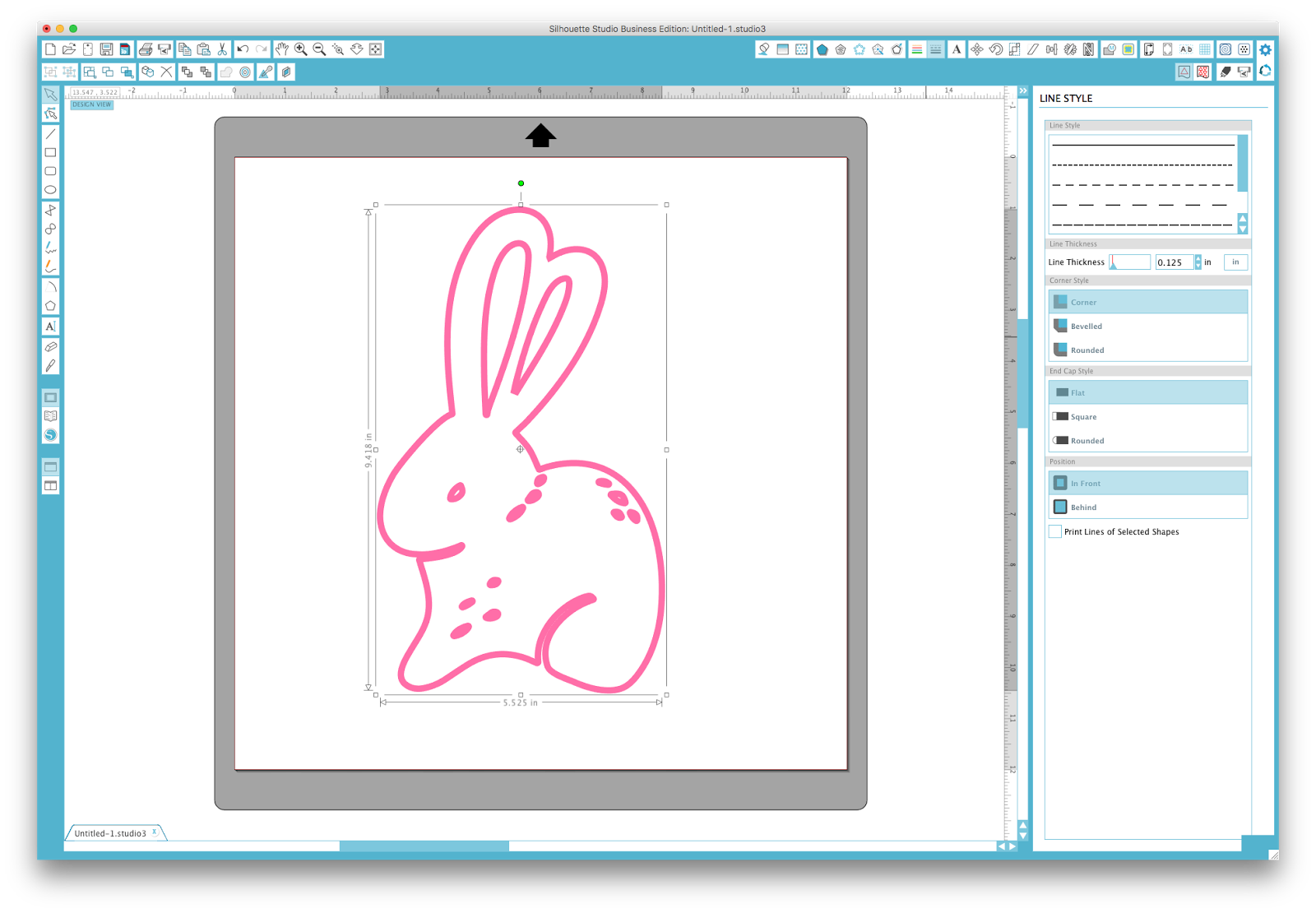Select the Flat end cap option
The width and height of the screenshot is (1316, 913).
pos(1147,392)
